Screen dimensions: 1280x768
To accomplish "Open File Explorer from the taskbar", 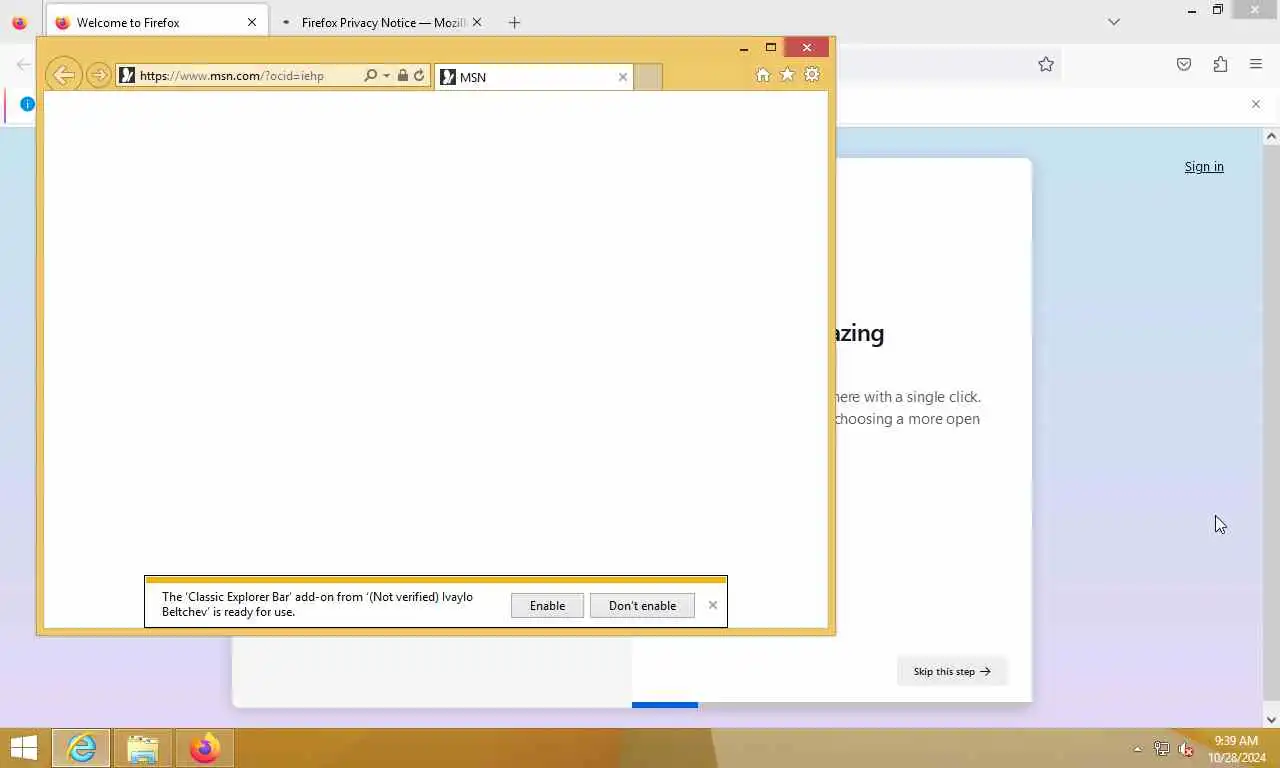I will pos(143,748).
